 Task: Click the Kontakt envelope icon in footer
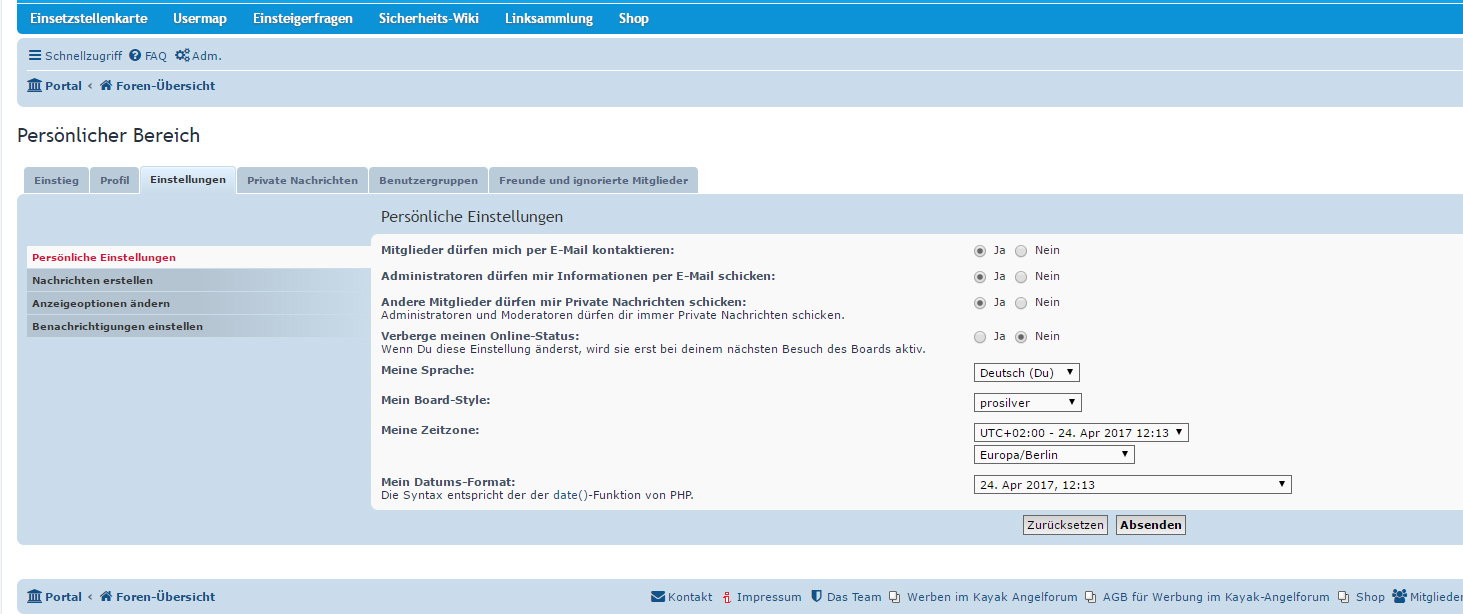tap(658, 597)
